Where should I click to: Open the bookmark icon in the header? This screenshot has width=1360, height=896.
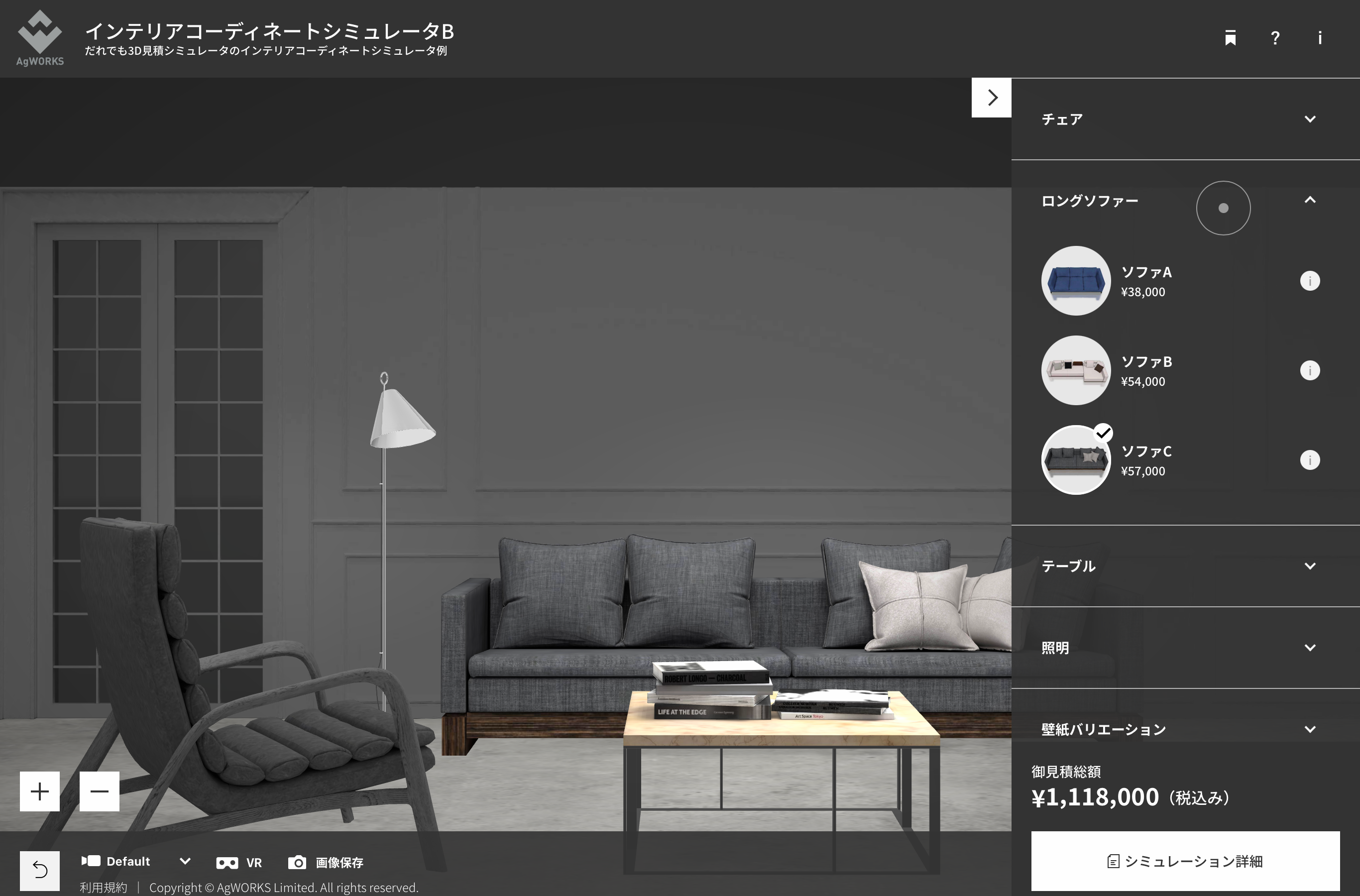point(1230,38)
